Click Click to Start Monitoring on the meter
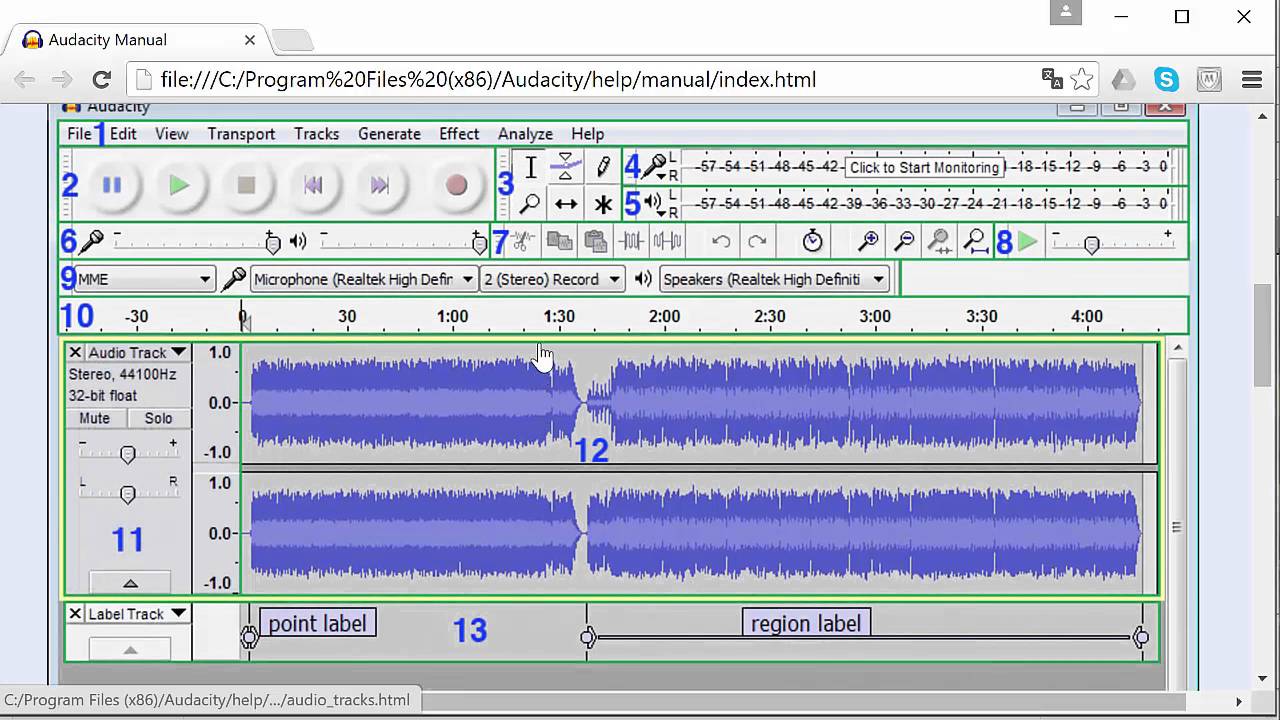The width and height of the screenshot is (1280, 720). 924,167
